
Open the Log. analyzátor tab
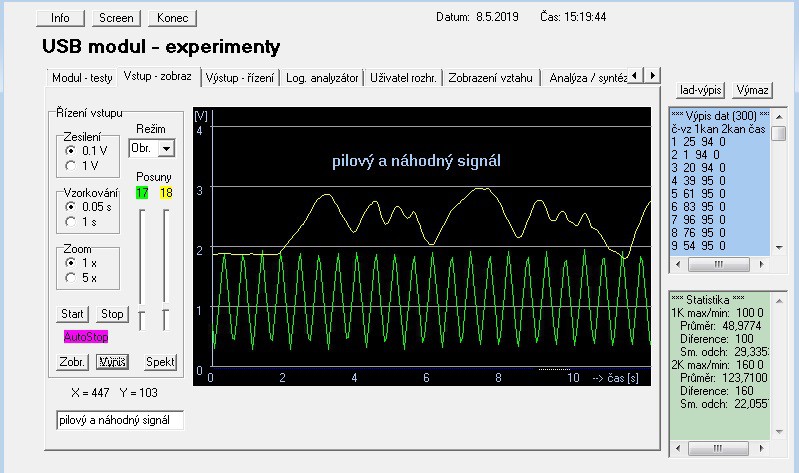pos(322,77)
